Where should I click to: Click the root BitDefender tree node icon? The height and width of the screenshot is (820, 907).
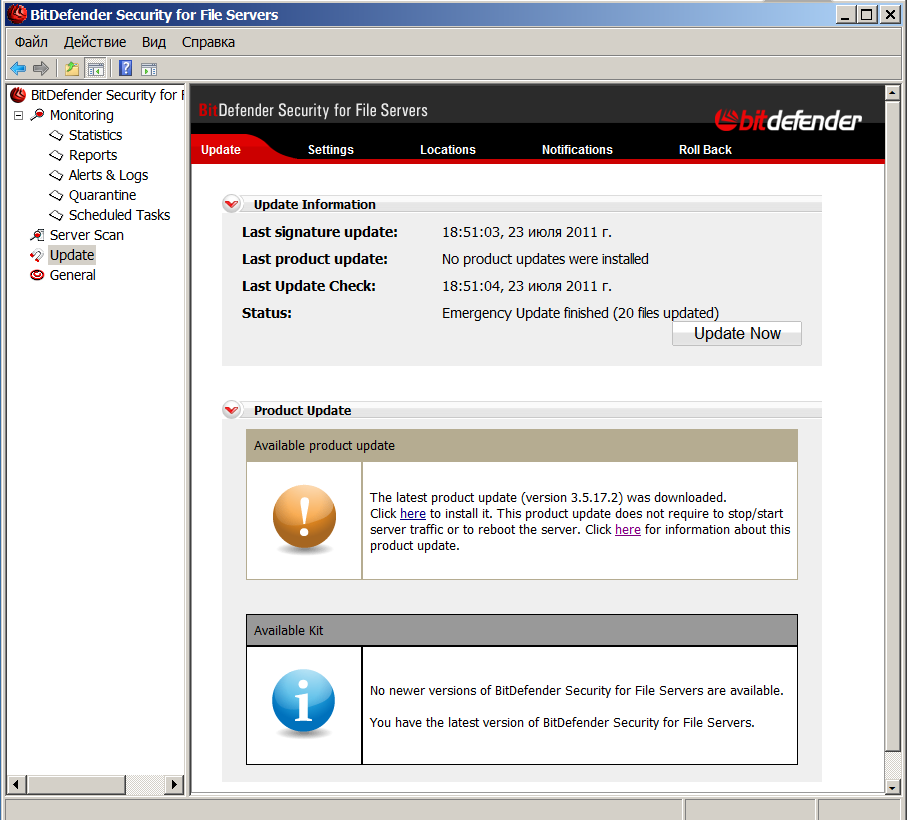pos(19,95)
